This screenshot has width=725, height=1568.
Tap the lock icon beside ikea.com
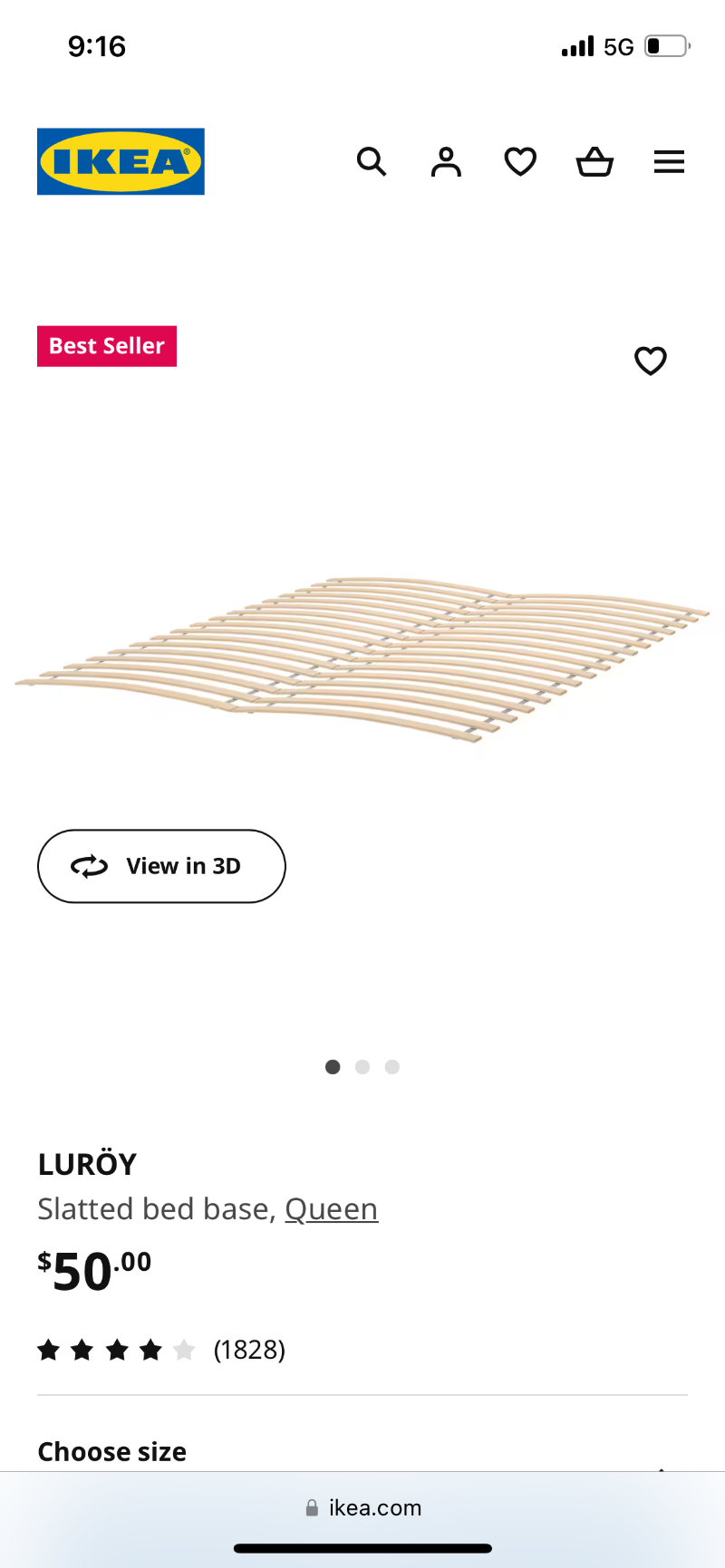(312, 1507)
